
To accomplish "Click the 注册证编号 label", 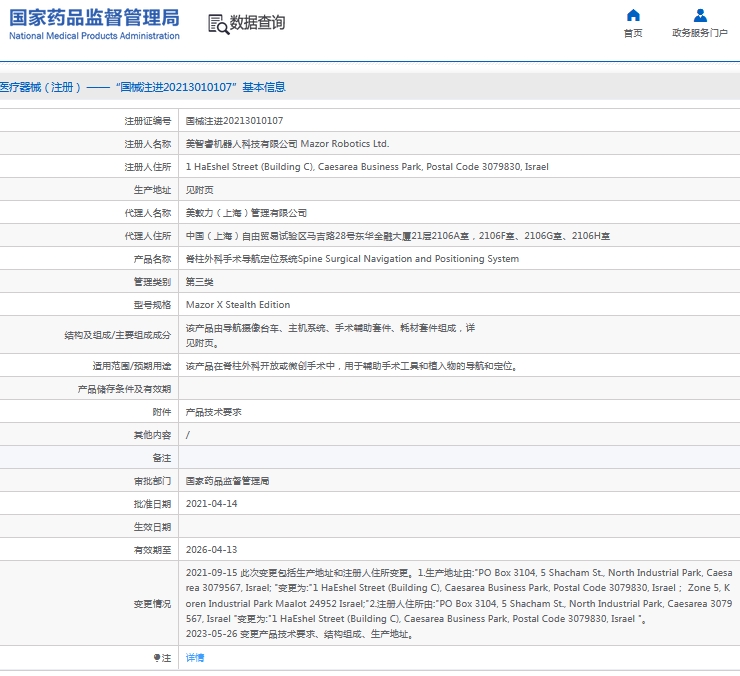I will (148, 121).
